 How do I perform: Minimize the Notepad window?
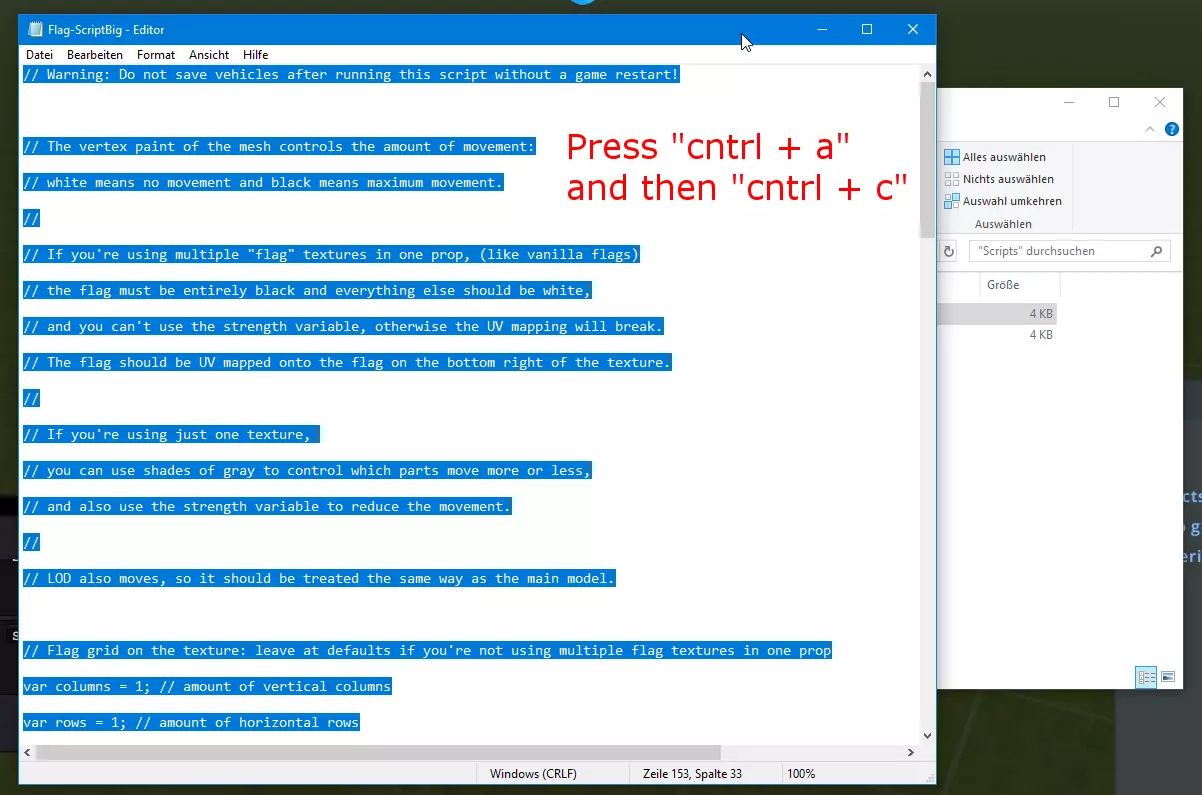tap(821, 30)
